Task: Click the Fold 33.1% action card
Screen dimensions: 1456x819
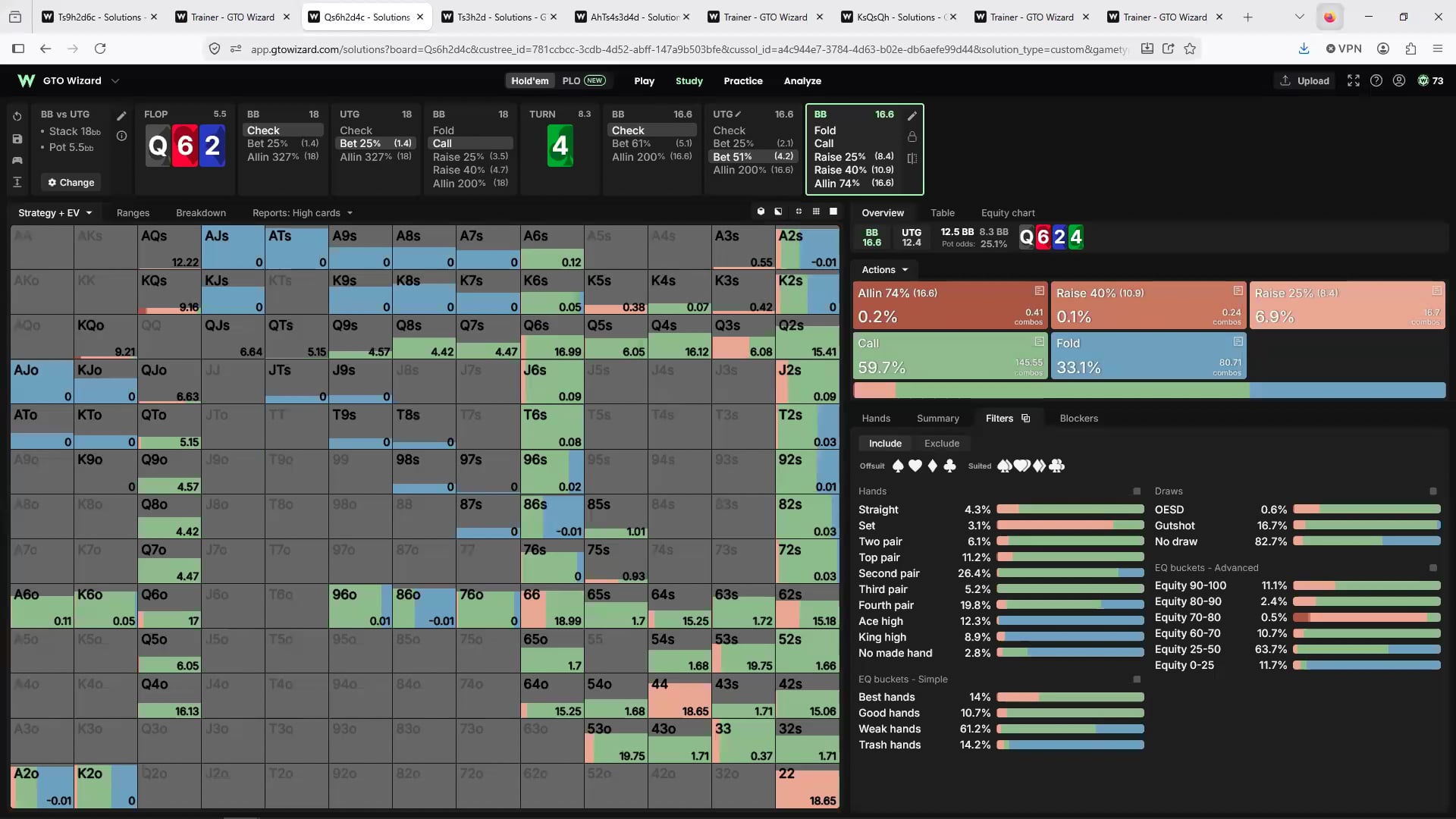Action: (x=1148, y=356)
